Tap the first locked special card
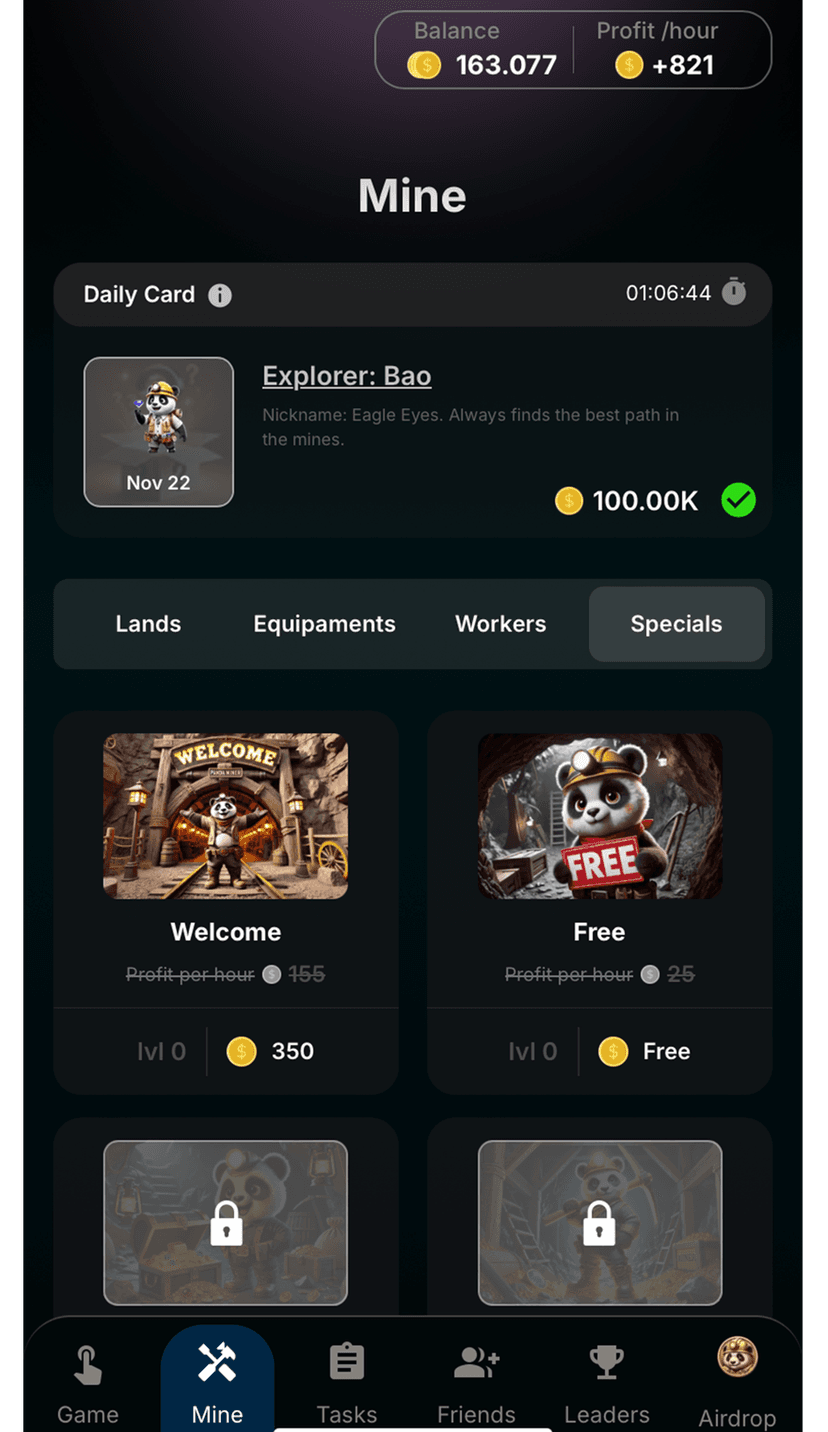The width and height of the screenshot is (828, 1432). coord(226,1223)
